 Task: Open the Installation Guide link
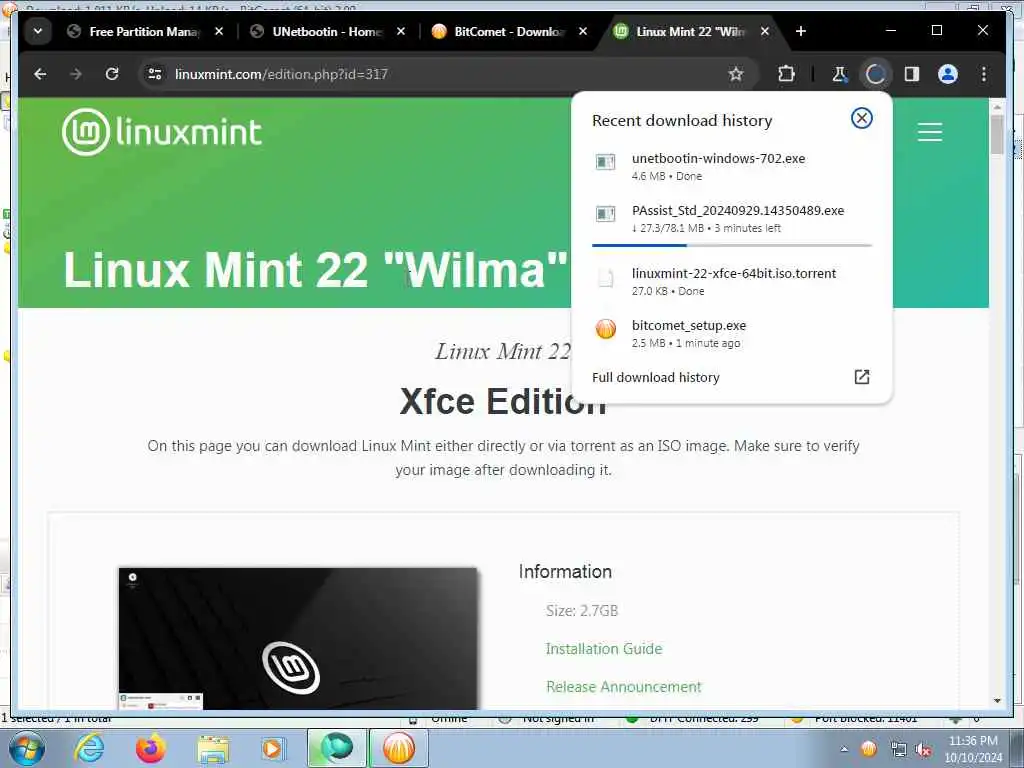(603, 648)
